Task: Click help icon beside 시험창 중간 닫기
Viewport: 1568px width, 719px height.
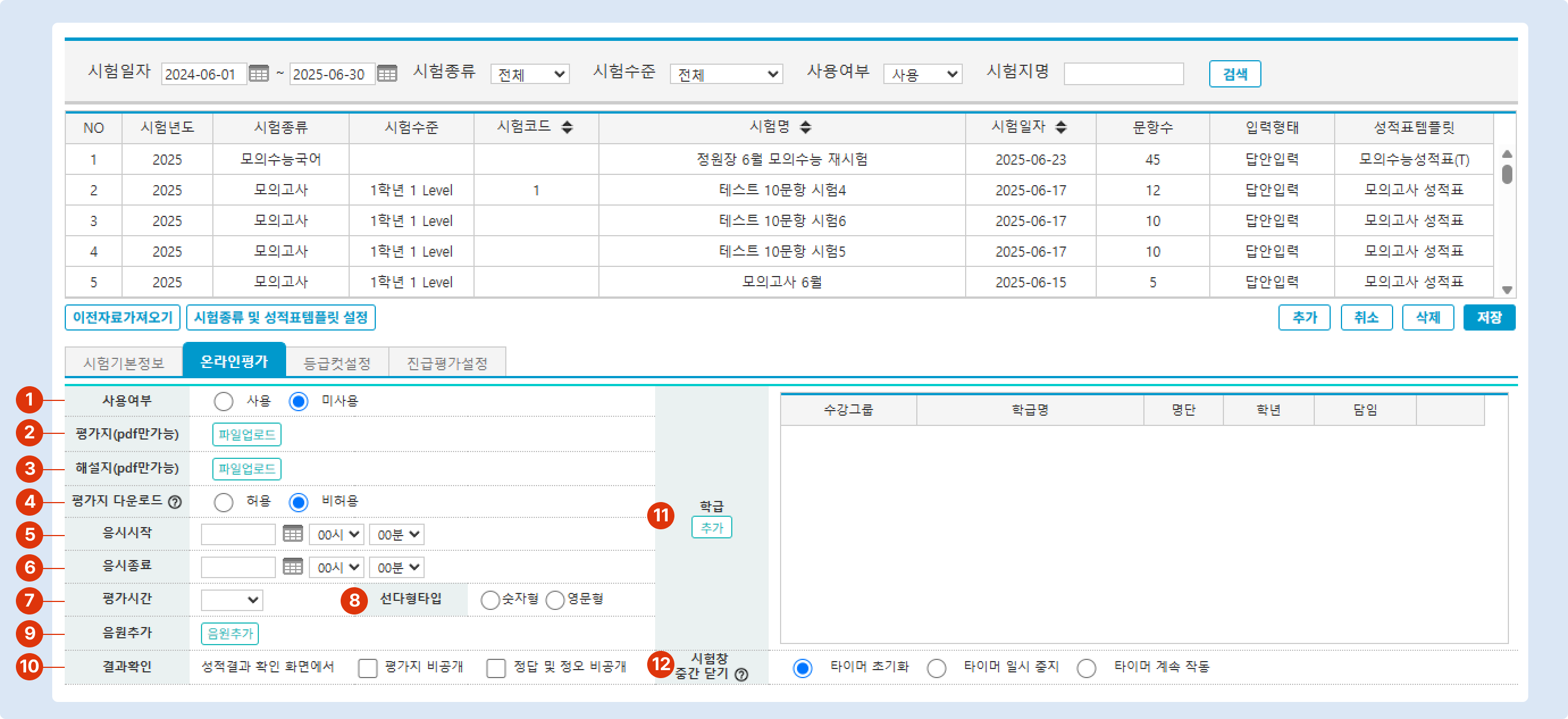Action: pos(741,675)
